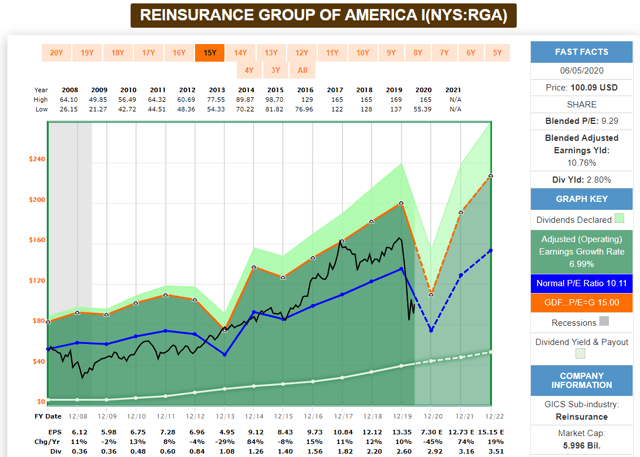Click the $120 y-axis label
The image size is (640, 457).
[37, 280]
